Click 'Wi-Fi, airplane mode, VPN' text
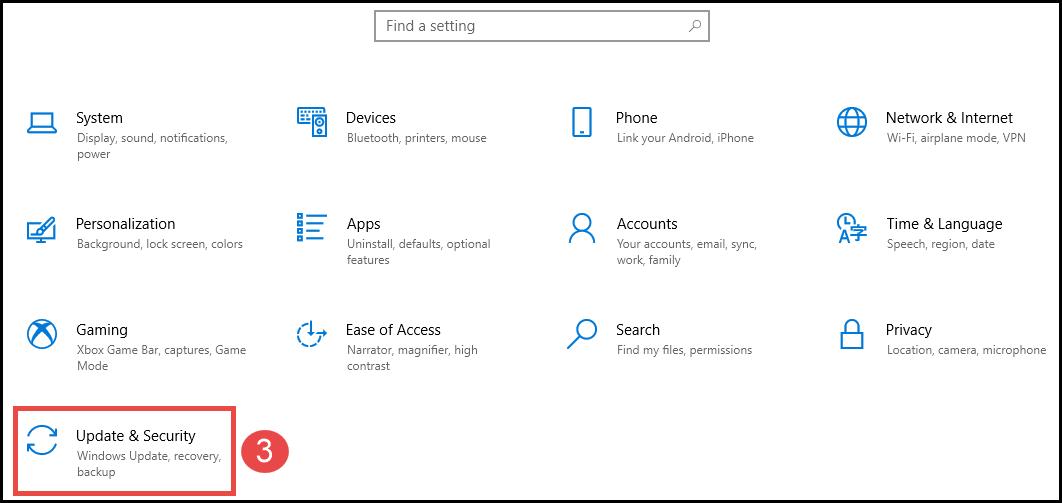This screenshot has height=503, width=1062. point(956,138)
